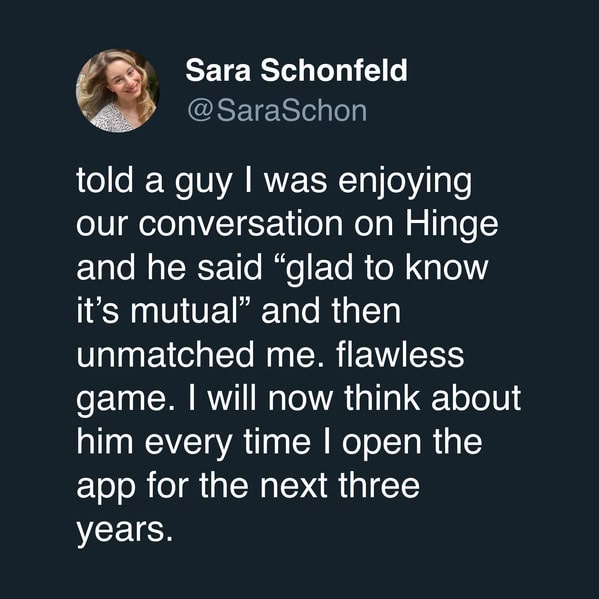The image size is (599, 599).
Task: Click the word 'open' in the tweet
Action: pyautogui.click(x=381, y=444)
